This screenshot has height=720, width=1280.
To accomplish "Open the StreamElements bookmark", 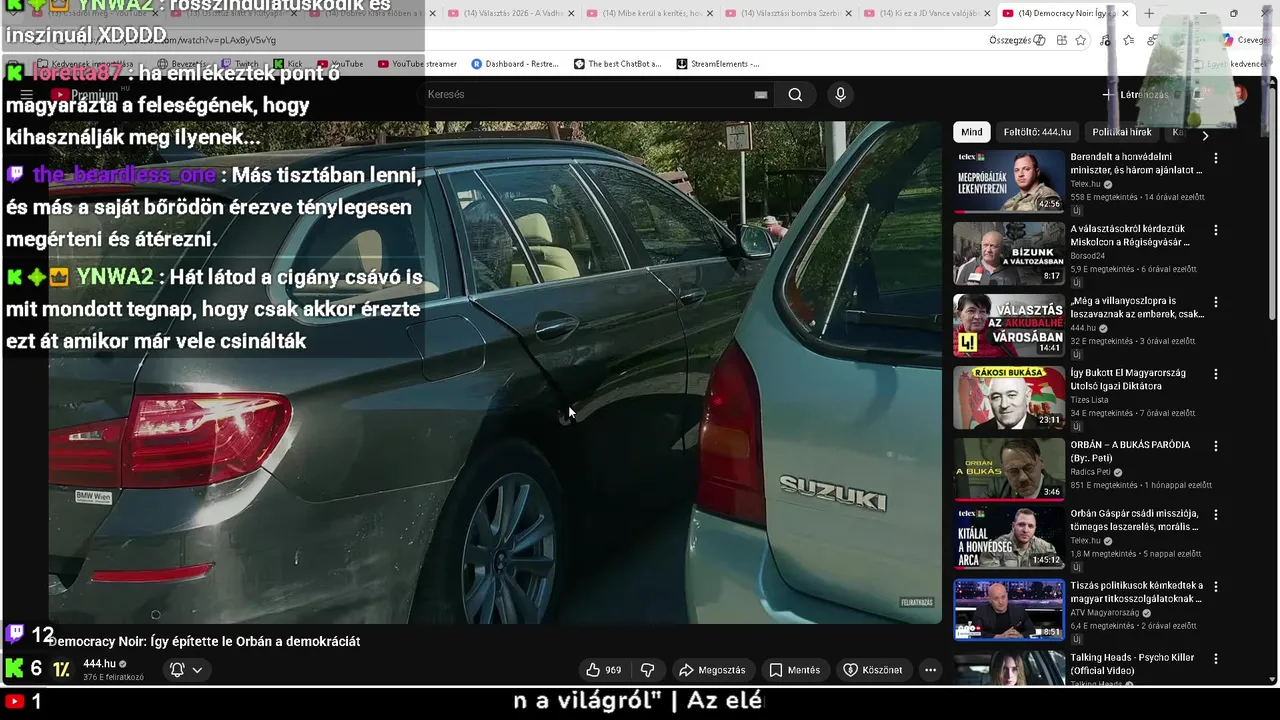I will [x=718, y=64].
